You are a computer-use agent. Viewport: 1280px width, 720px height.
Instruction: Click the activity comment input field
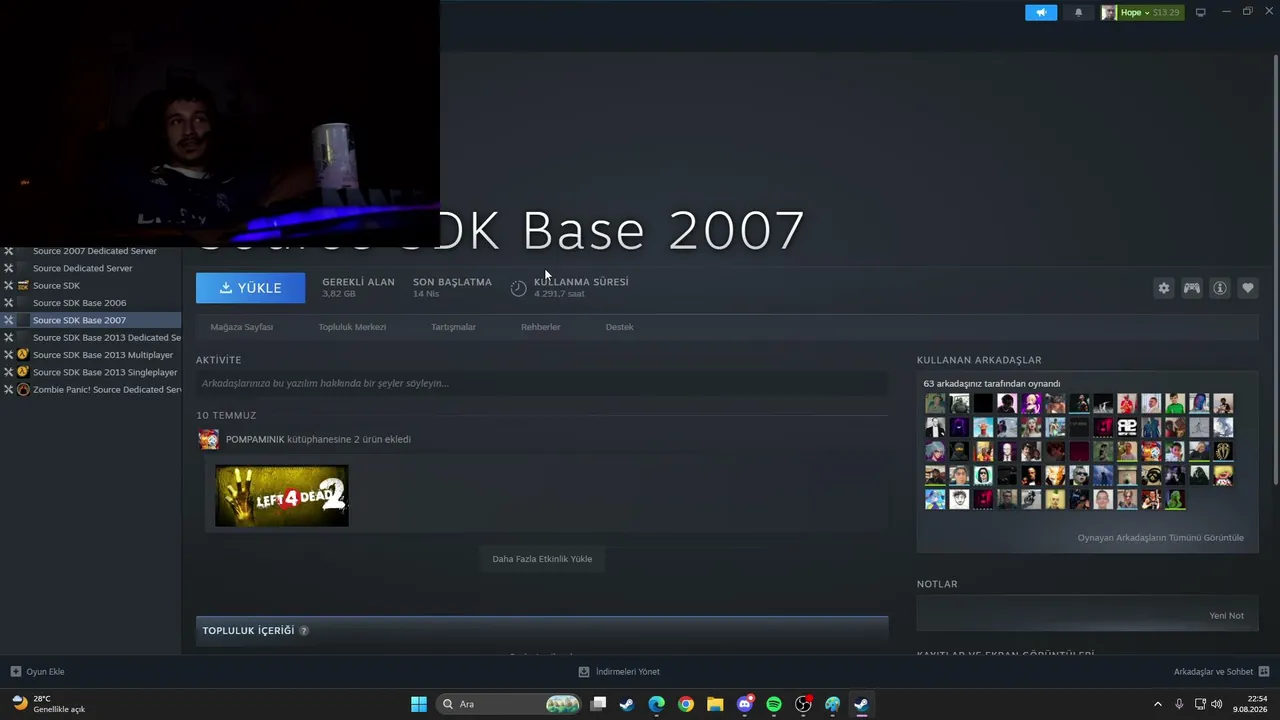click(x=542, y=383)
